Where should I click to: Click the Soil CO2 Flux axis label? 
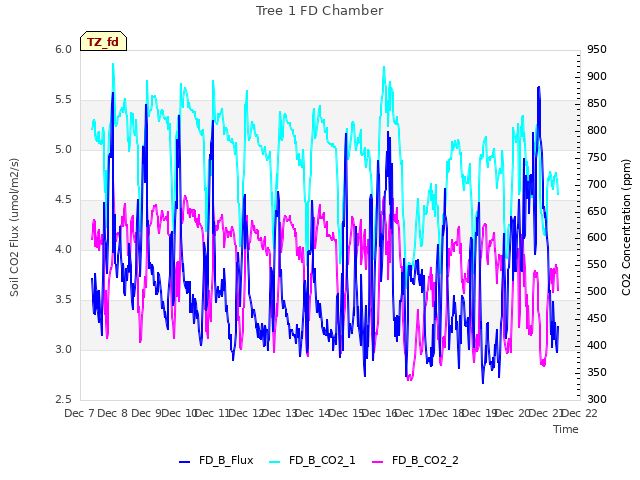tap(14, 227)
